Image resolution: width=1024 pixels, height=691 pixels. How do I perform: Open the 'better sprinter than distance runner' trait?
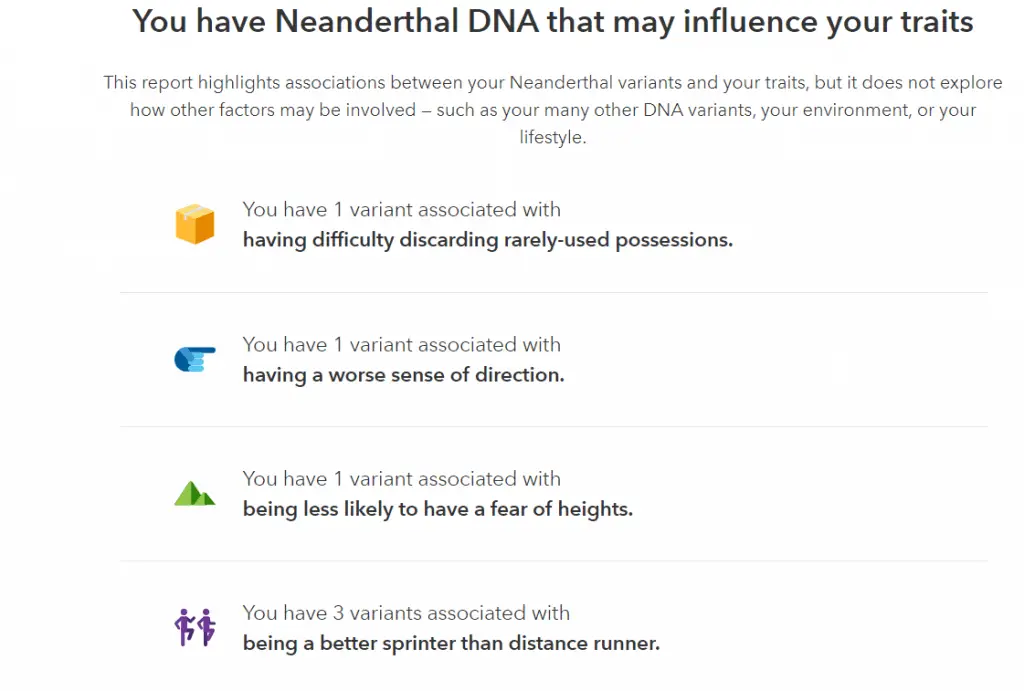451,643
